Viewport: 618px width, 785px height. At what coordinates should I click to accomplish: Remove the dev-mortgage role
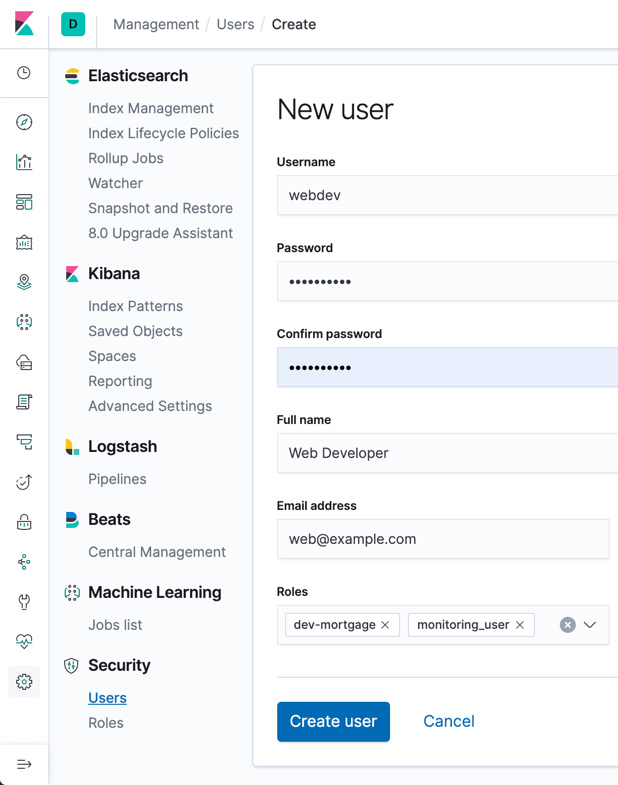(x=385, y=625)
